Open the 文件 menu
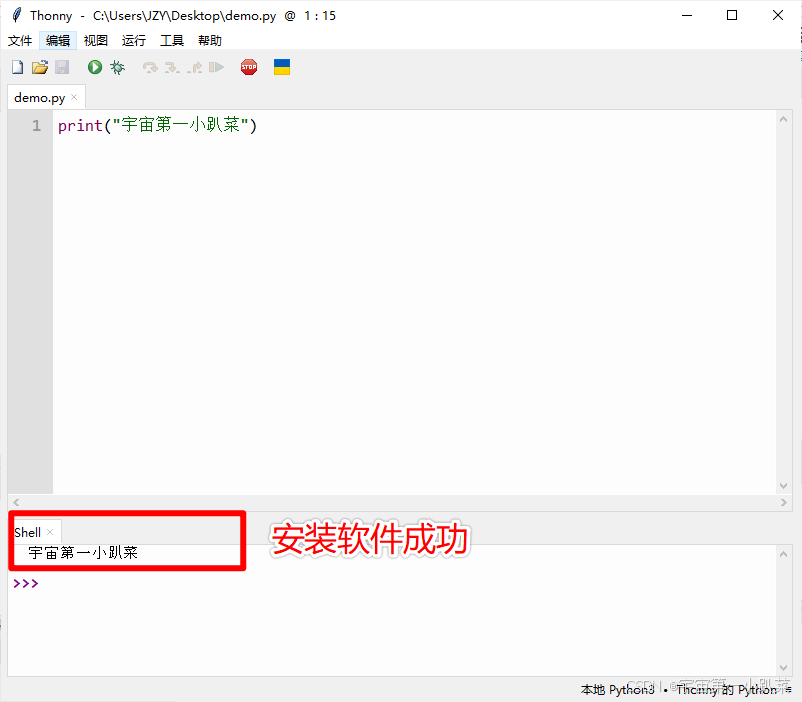Screen dimensions: 802x702 pos(20,40)
